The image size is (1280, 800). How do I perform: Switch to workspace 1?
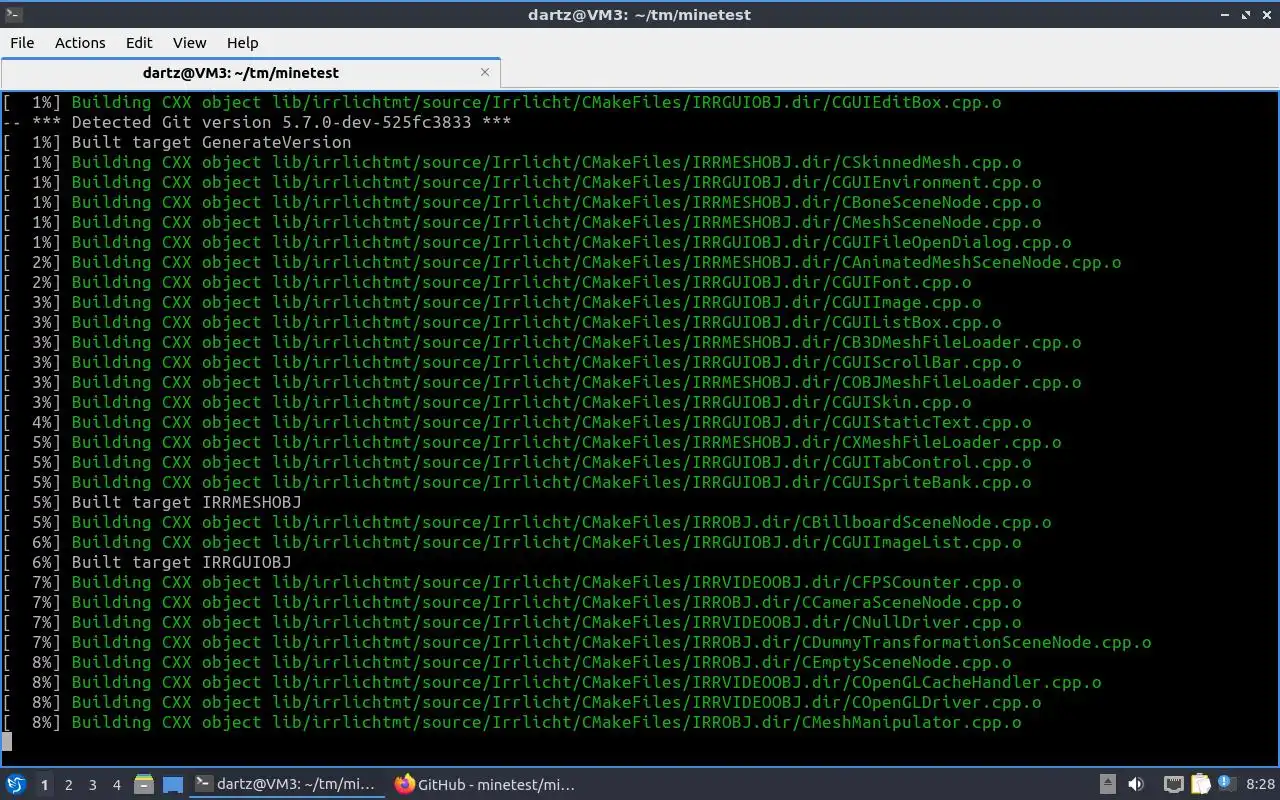tap(44, 785)
